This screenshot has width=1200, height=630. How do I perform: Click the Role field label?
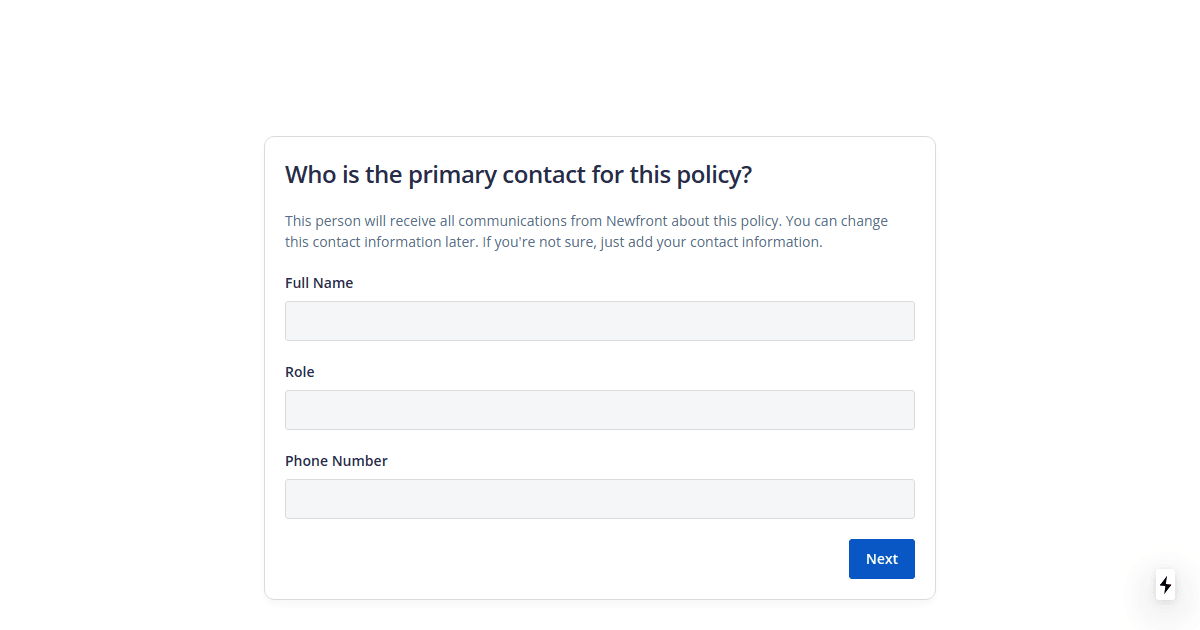[x=299, y=371]
